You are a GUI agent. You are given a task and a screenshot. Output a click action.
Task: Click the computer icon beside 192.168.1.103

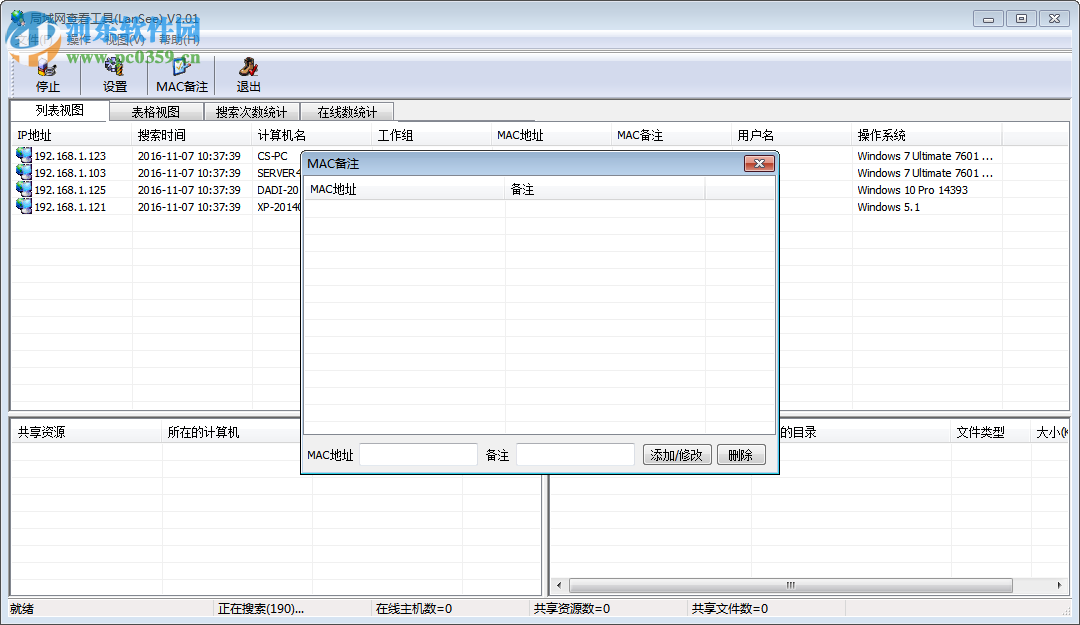22,172
